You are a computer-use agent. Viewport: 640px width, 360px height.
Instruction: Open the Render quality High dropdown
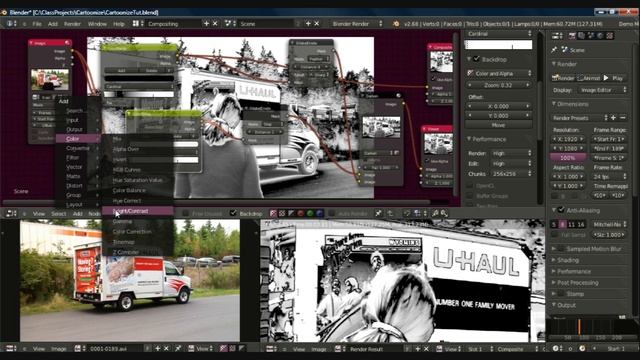(x=511, y=153)
